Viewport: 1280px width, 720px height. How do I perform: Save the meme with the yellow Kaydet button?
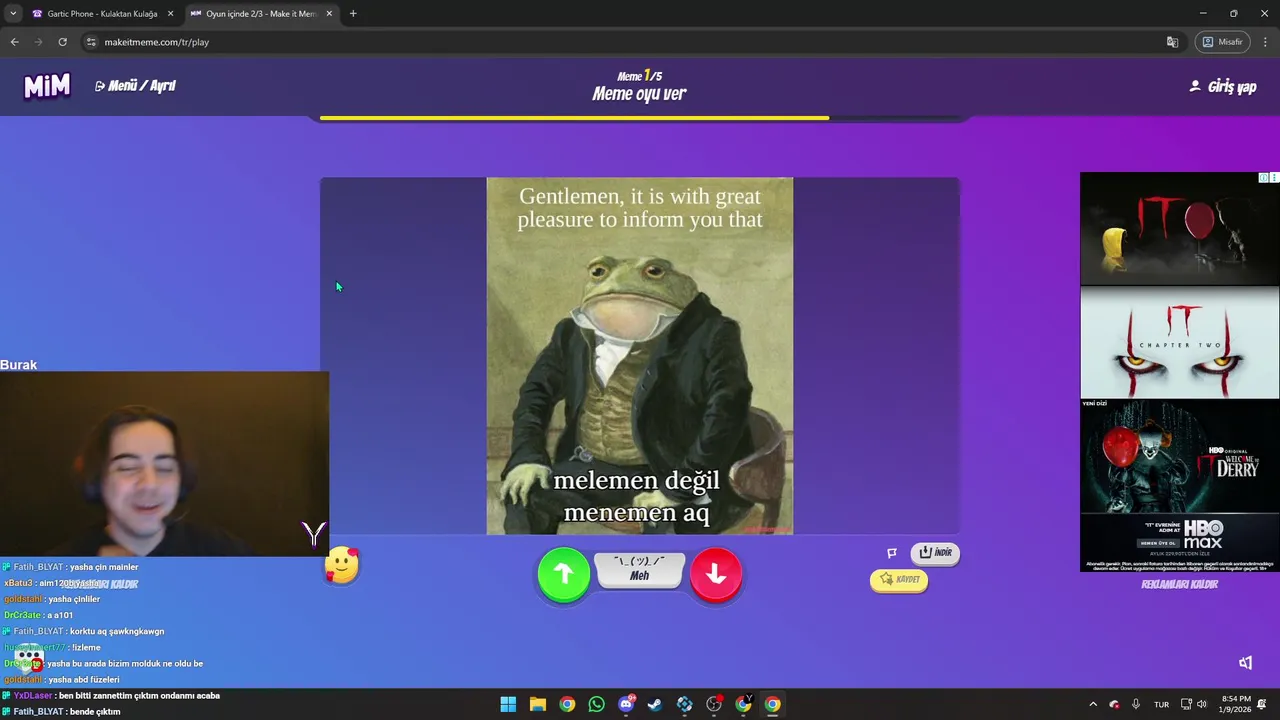(x=899, y=580)
